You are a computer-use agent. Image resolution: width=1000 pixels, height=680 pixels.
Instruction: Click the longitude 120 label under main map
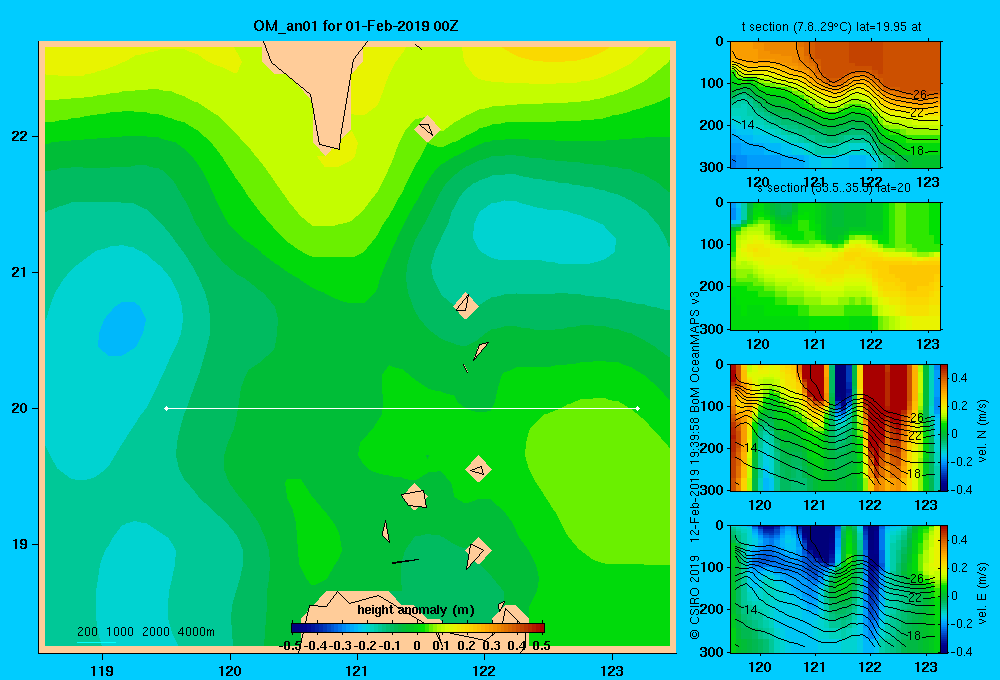coord(230,670)
